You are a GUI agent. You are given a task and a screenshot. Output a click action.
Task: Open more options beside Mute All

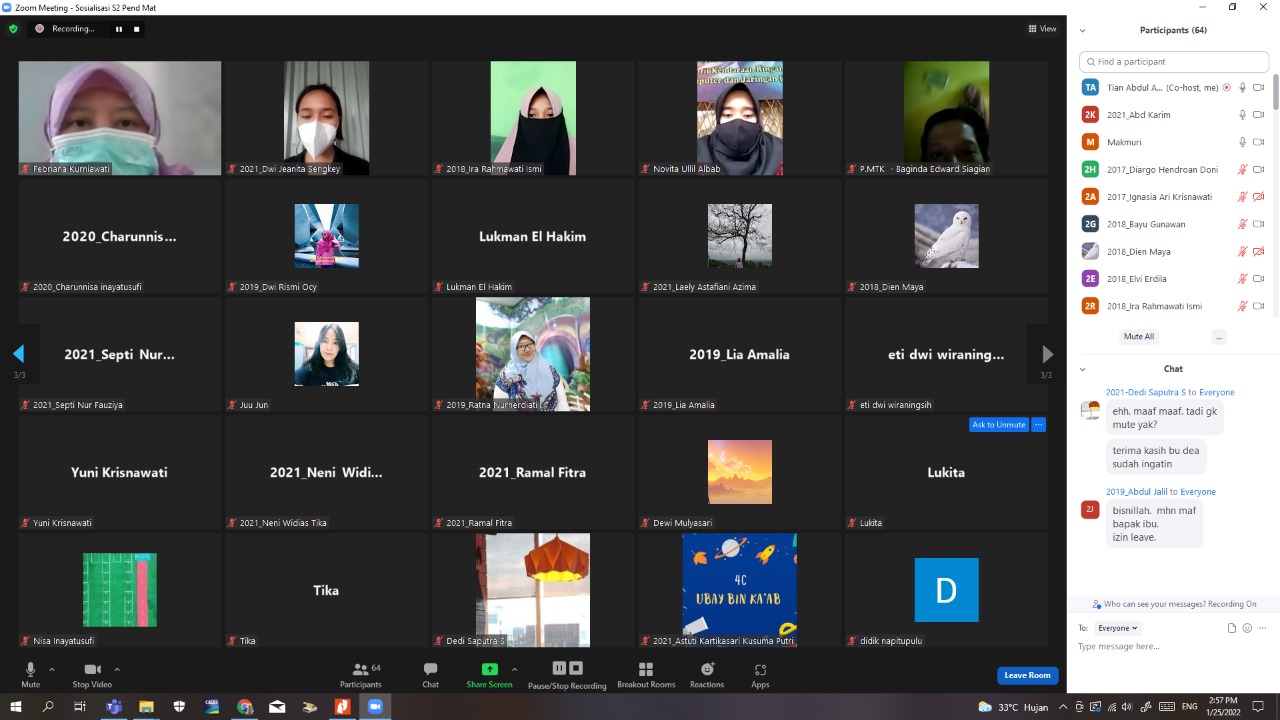pyautogui.click(x=1219, y=337)
